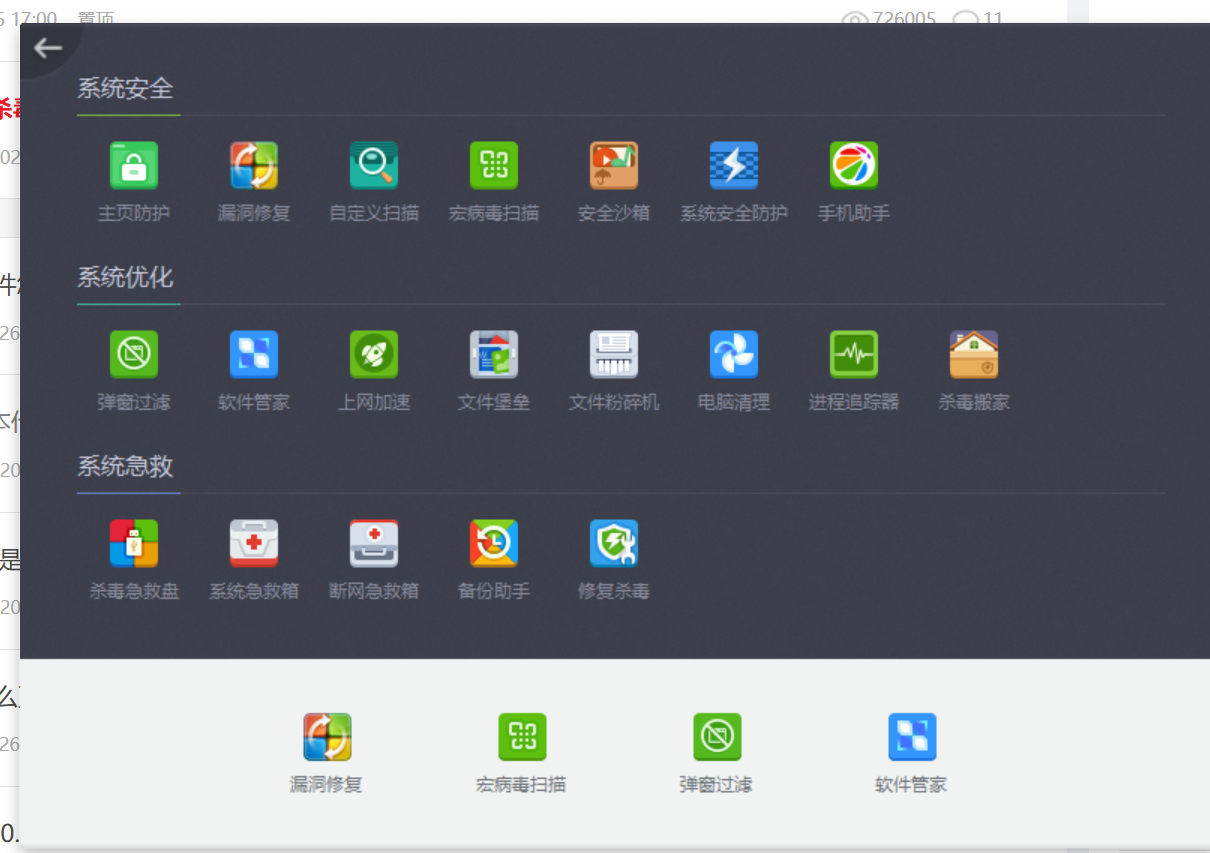The width and height of the screenshot is (1210, 853).
Task: Click 宏病毒扫描 shortcut in the light bottom bar
Action: pos(522,737)
